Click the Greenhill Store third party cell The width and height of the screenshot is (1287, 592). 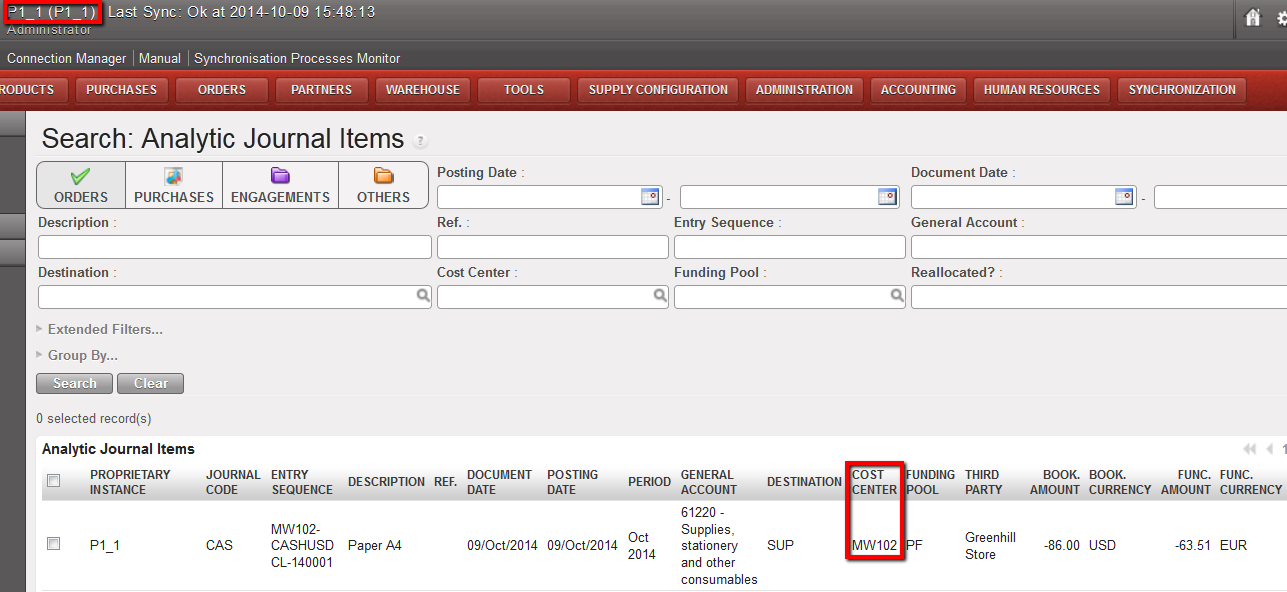(x=990, y=546)
